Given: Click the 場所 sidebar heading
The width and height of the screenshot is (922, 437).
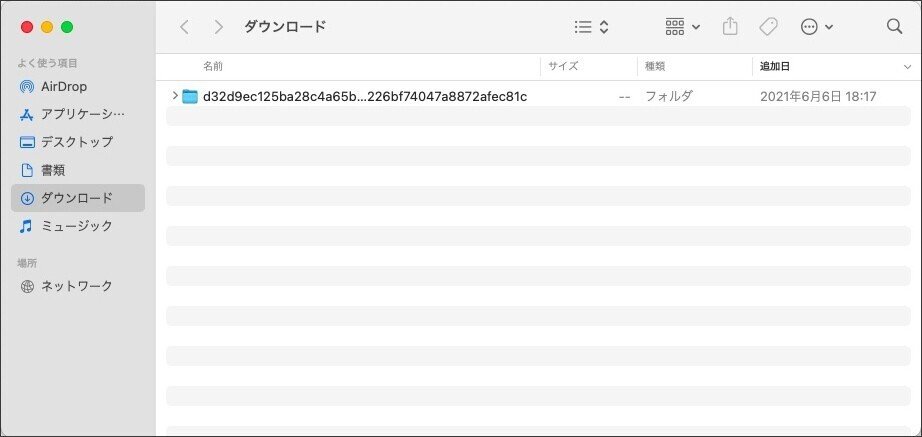Looking at the screenshot, I should (27, 263).
